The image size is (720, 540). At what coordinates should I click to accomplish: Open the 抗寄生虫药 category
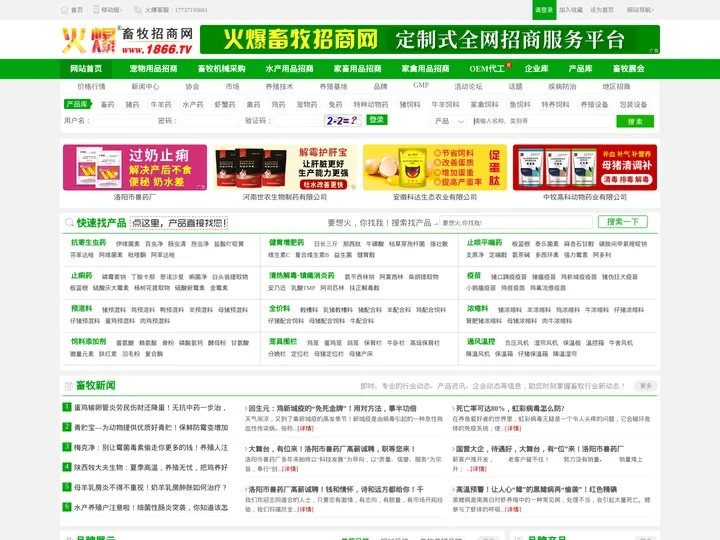88,242
